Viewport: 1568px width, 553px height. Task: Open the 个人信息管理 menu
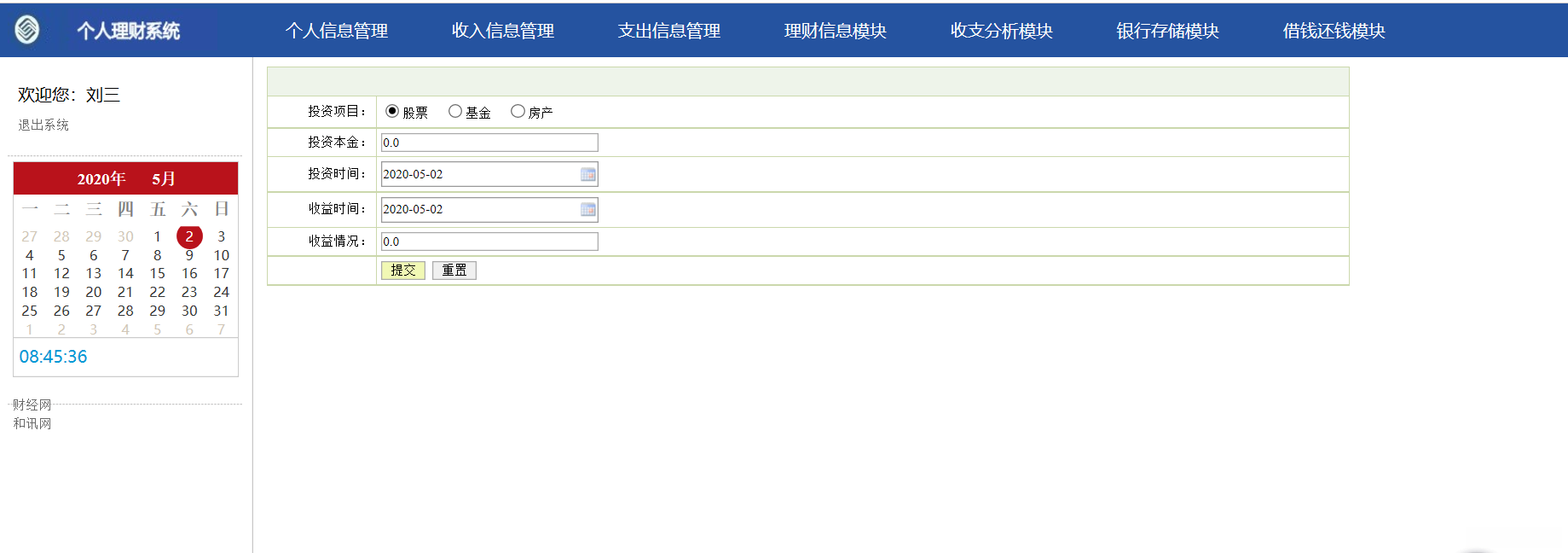pyautogui.click(x=337, y=31)
